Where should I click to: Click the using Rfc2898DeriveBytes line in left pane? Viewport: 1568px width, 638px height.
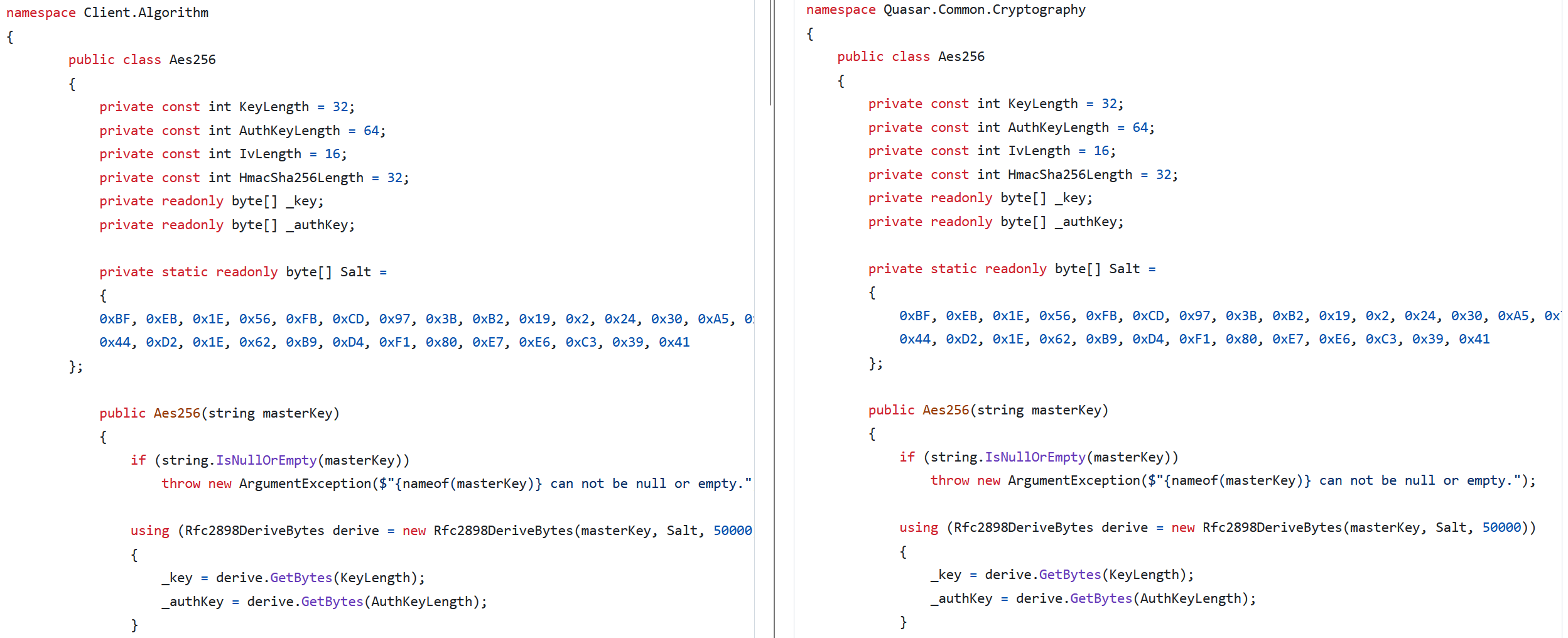pyautogui.click(x=441, y=531)
